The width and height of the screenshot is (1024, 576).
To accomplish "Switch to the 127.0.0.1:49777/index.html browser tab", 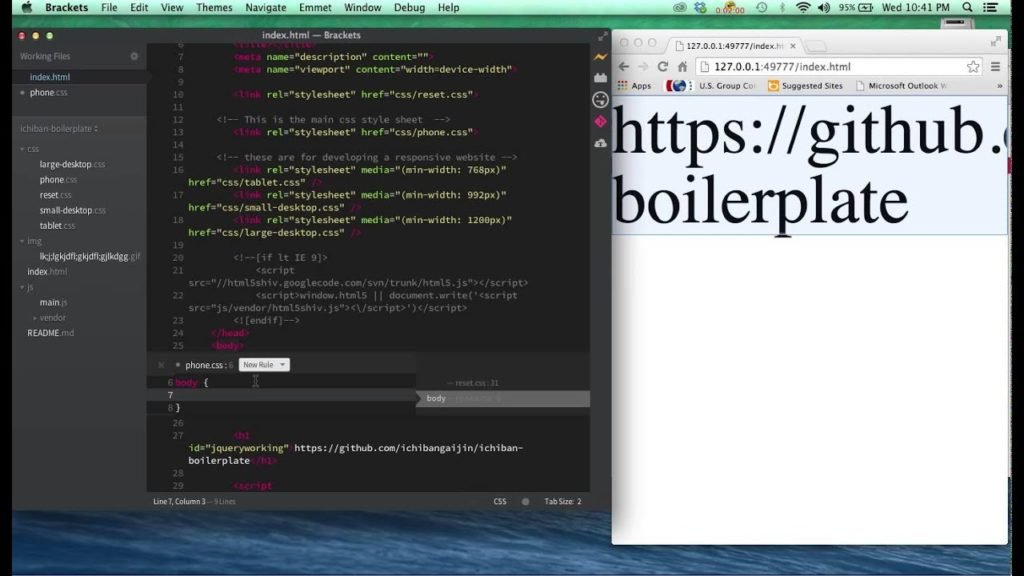I will (x=731, y=46).
